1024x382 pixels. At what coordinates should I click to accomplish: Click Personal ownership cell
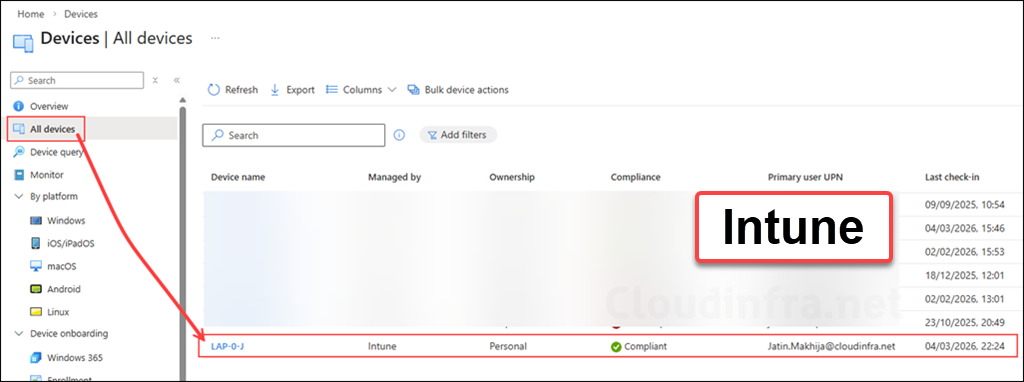pos(507,346)
